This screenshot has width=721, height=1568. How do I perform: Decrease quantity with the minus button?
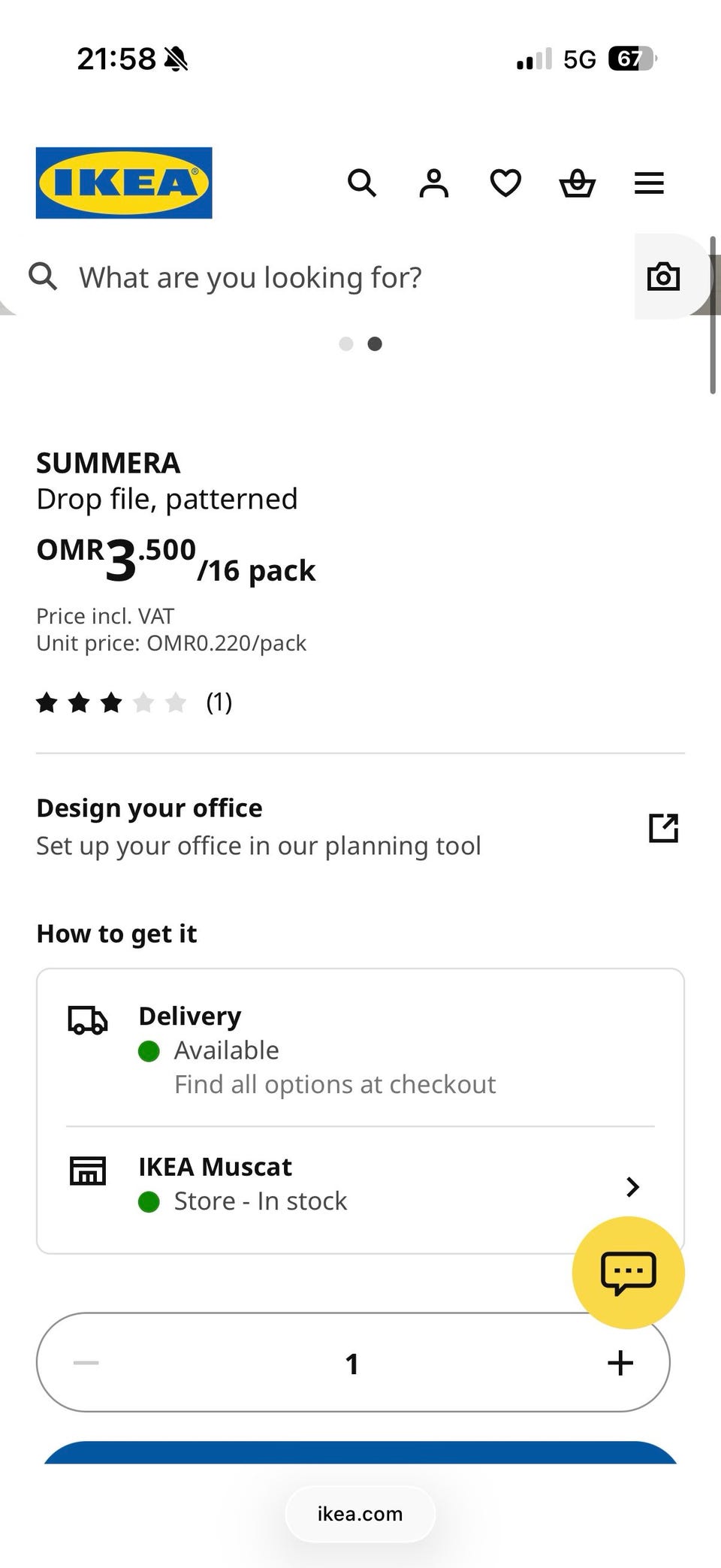[86, 1363]
